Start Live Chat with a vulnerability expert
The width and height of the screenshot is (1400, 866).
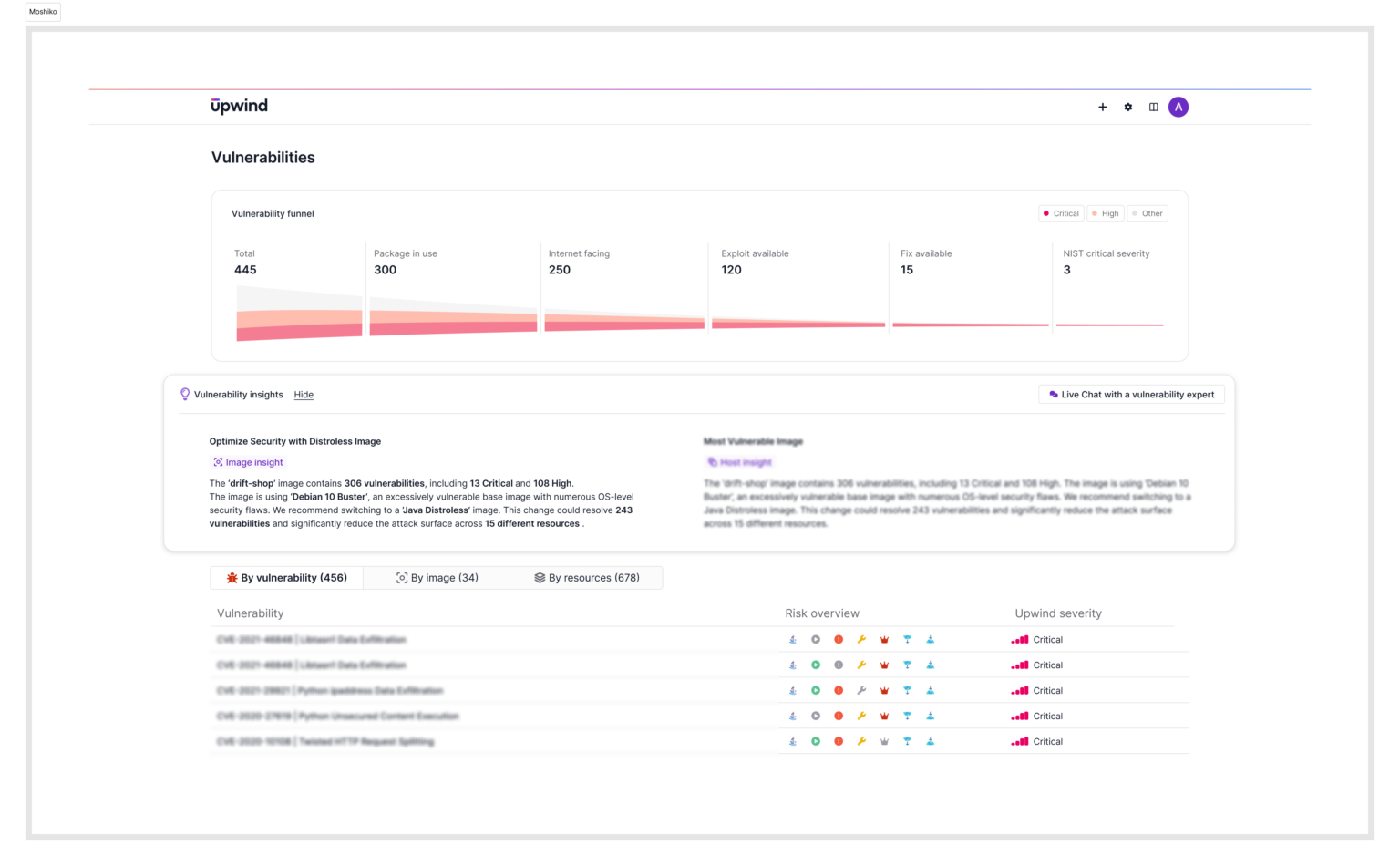click(x=1131, y=395)
